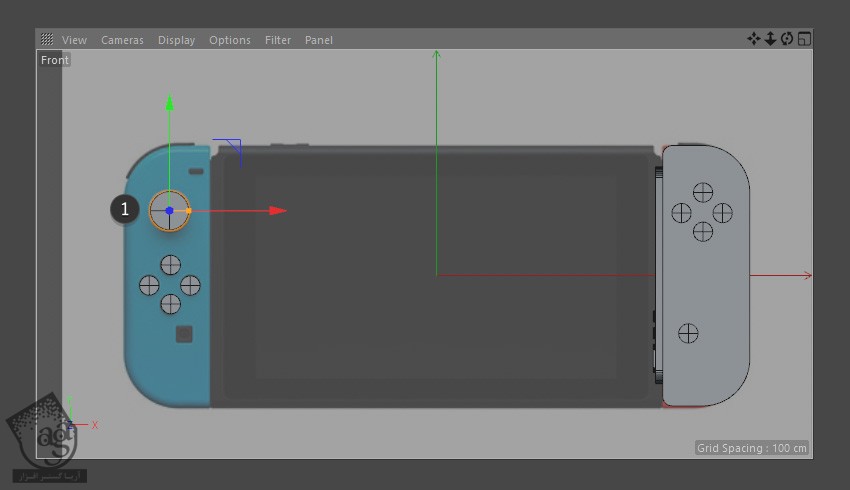Select the left face button circle on right Joy-Con
The width and height of the screenshot is (850, 490).
tap(681, 213)
